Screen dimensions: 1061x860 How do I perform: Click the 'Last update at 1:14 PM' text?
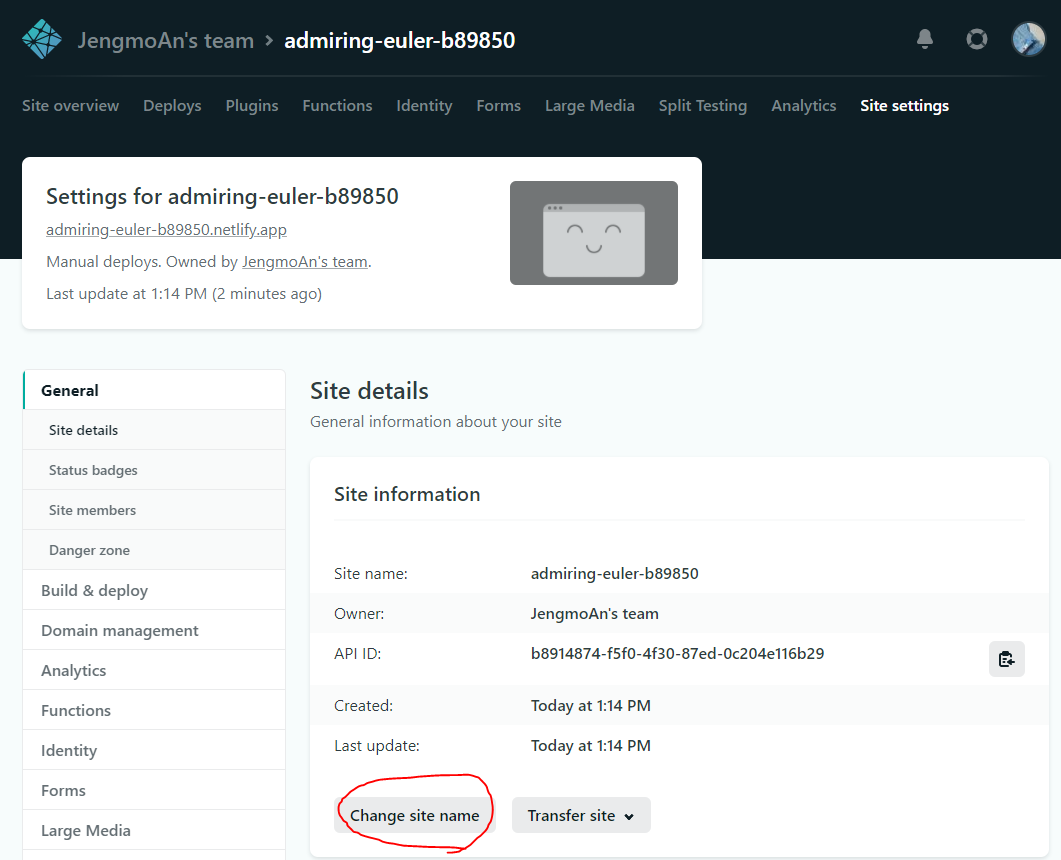click(184, 294)
